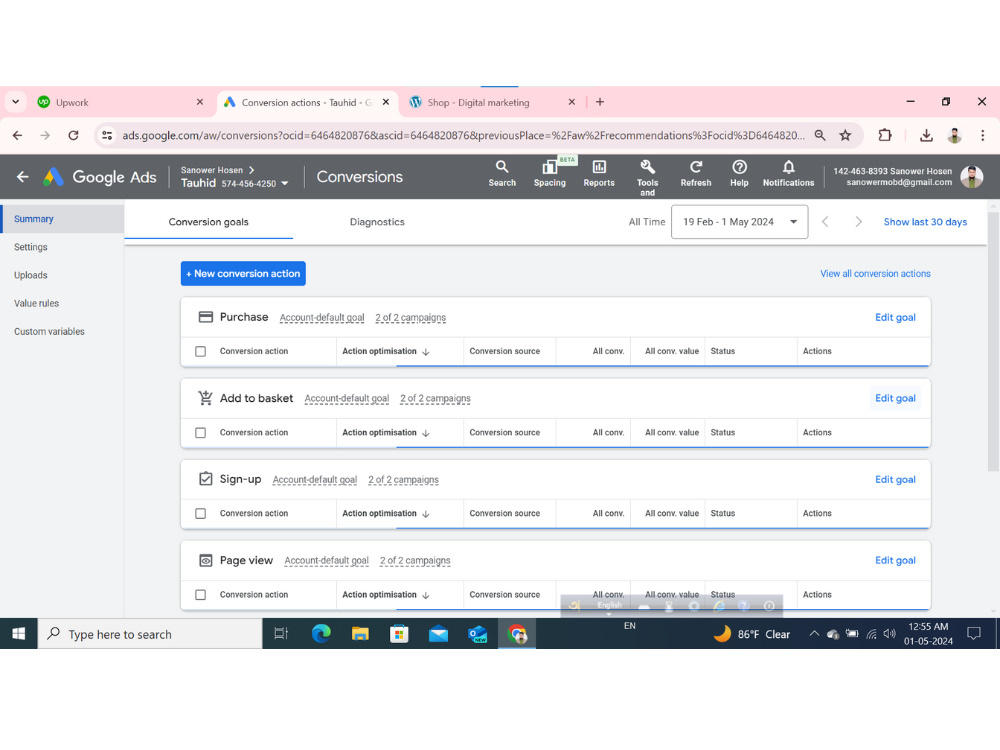The image size is (1000, 750).
Task: Sort Page view by Action optimisation
Action: [386, 594]
